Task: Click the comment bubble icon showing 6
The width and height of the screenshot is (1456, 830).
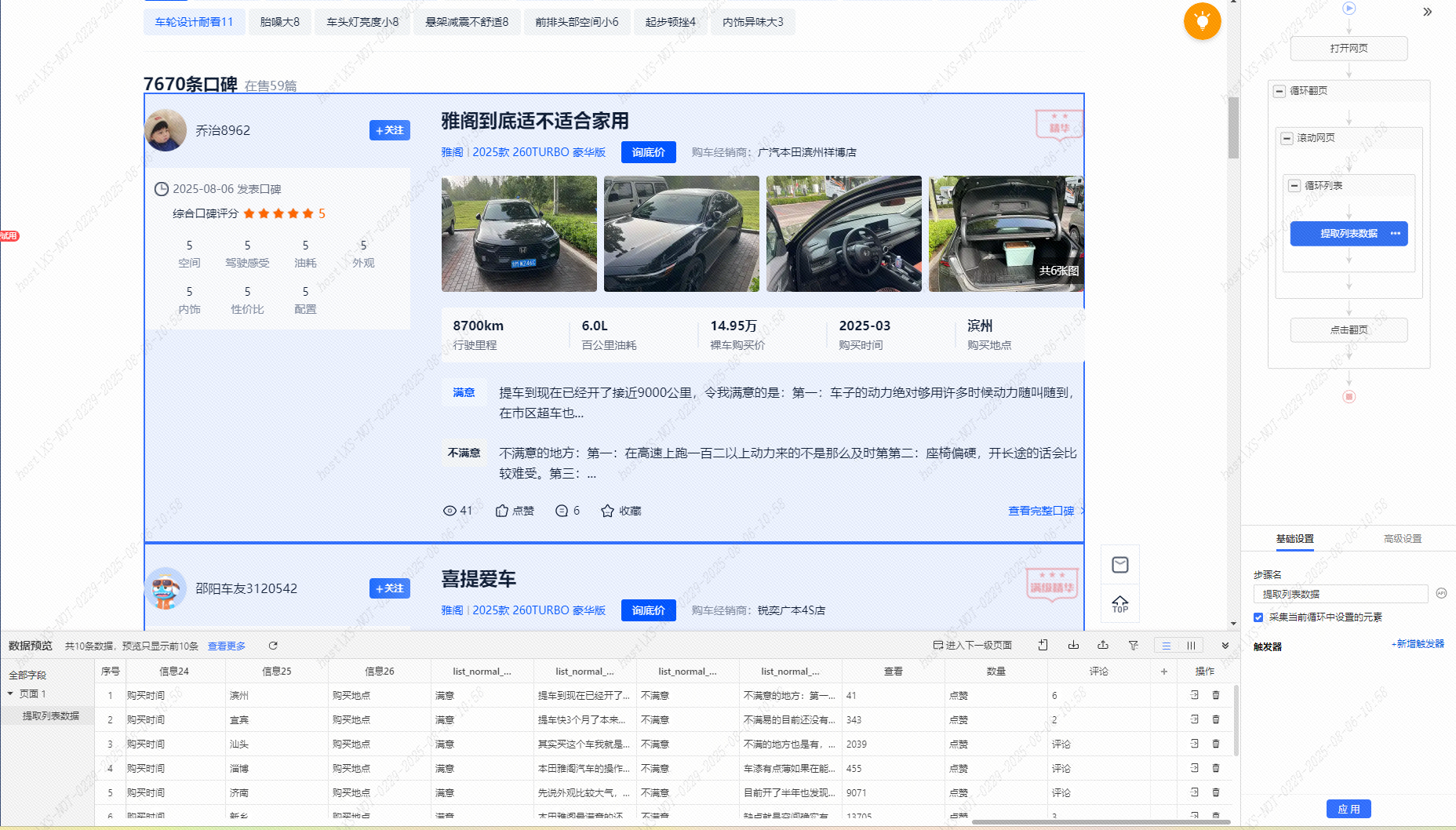Action: pyautogui.click(x=562, y=511)
